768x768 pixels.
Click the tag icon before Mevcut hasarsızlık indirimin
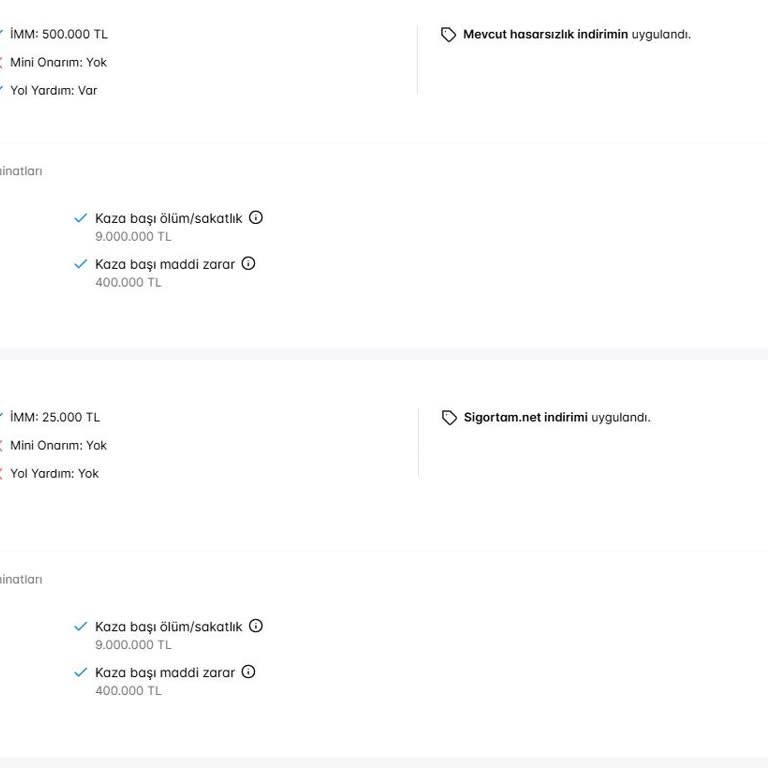click(449, 35)
